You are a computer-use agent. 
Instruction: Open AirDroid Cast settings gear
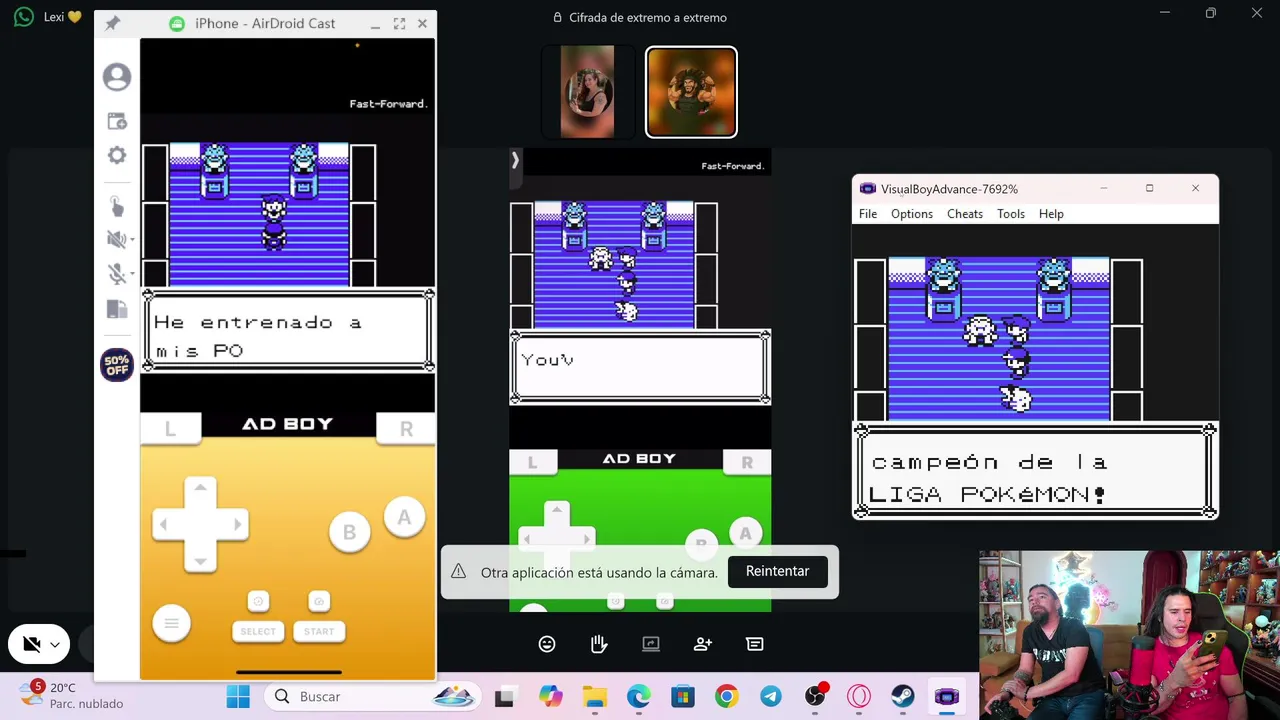(x=117, y=155)
